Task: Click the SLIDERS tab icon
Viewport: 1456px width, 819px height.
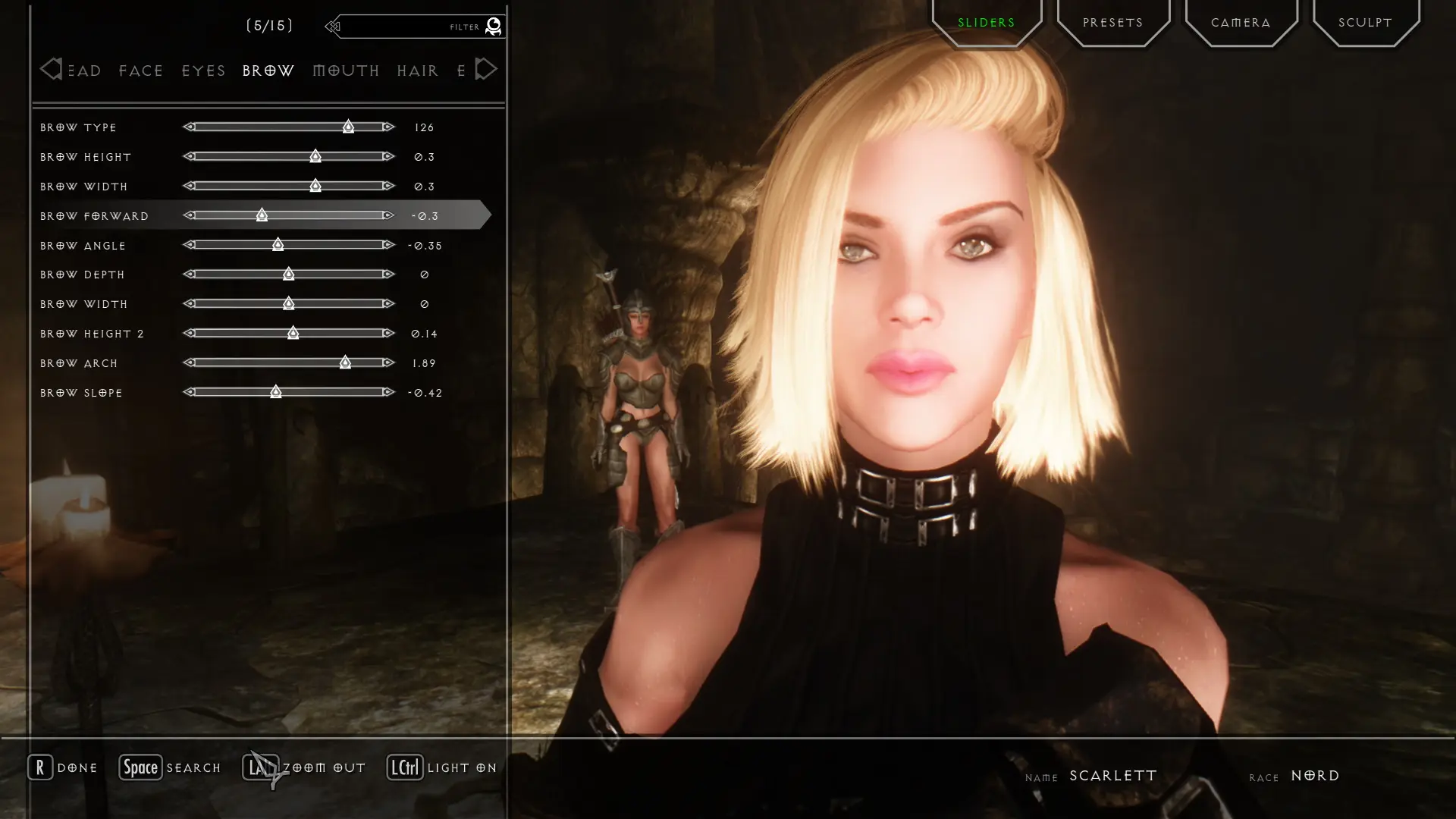Action: (x=985, y=21)
